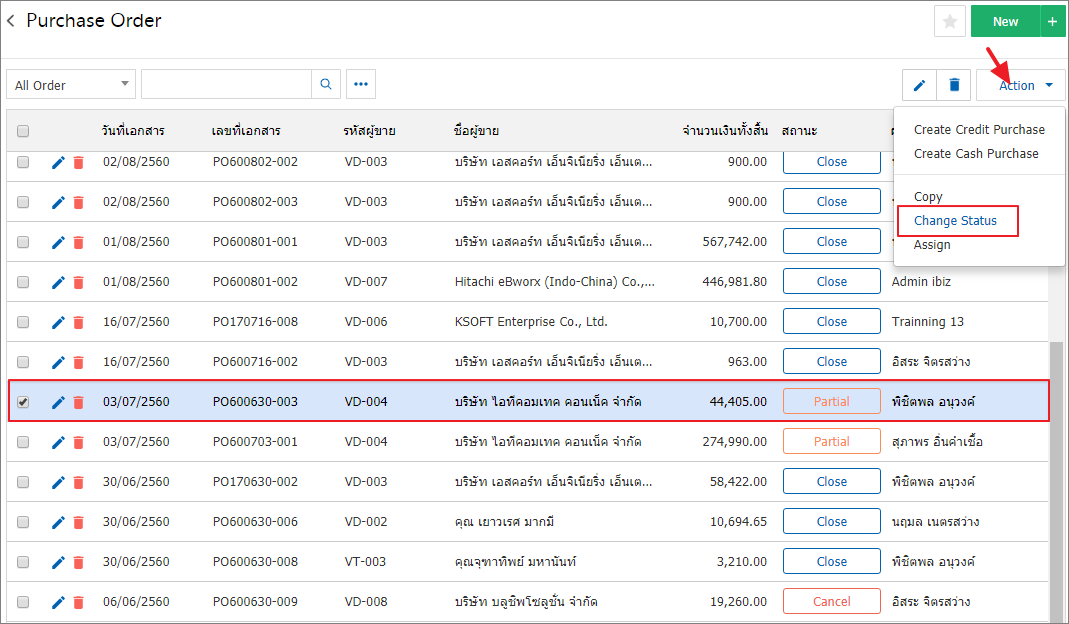
Task: Click vendor name KSOFT Enterprise Co., Ltd.
Action: click(x=531, y=321)
